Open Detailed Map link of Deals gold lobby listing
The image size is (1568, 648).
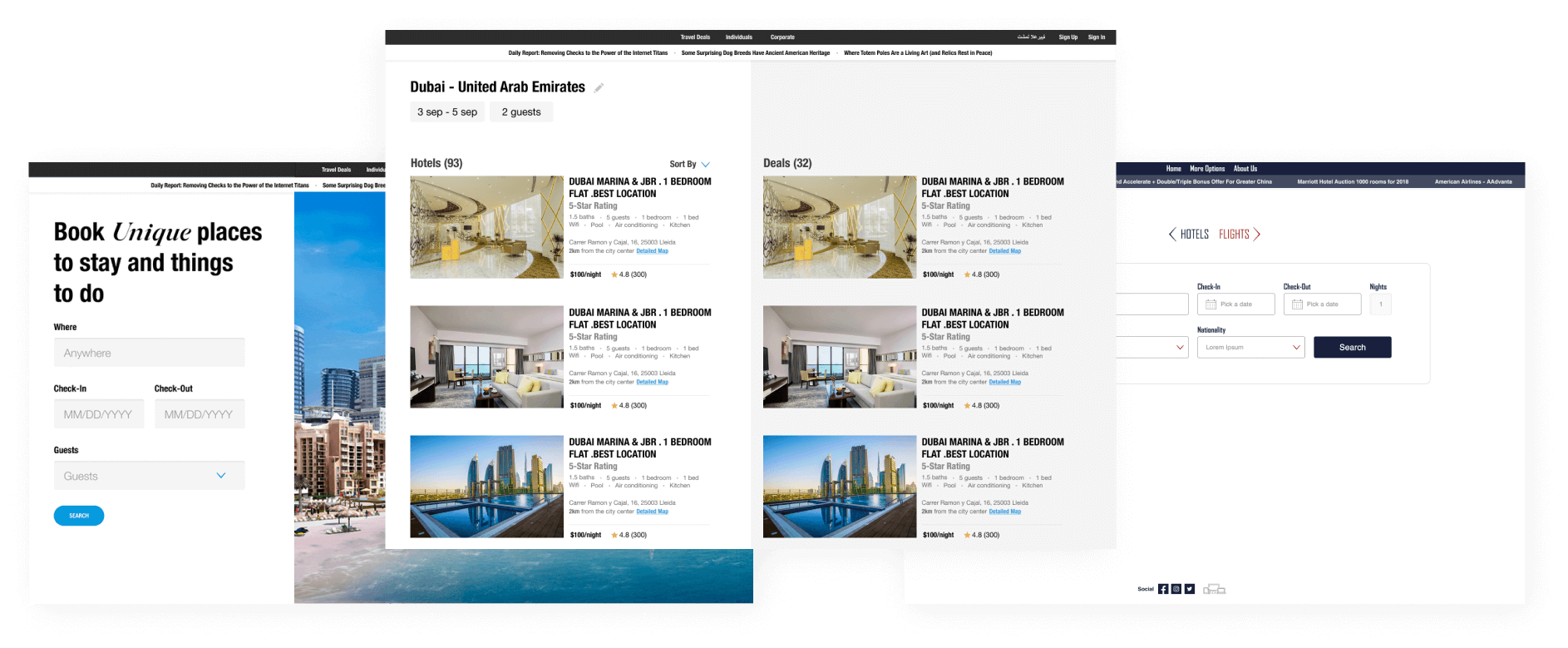coord(1004,251)
